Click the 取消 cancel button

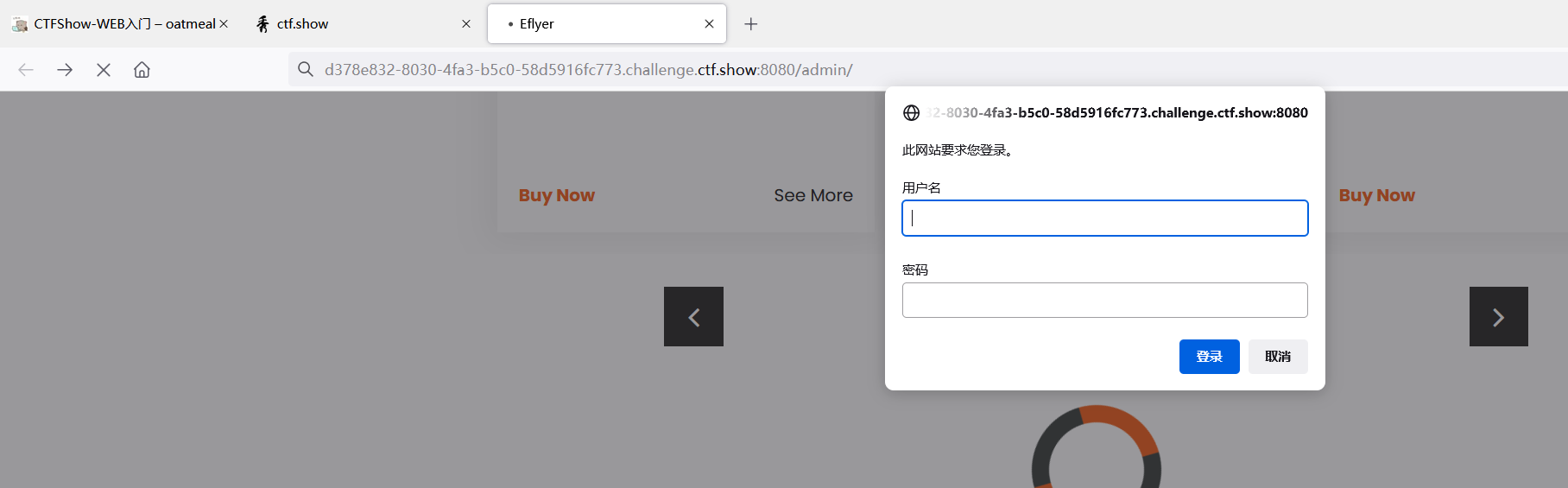pyautogui.click(x=1278, y=357)
